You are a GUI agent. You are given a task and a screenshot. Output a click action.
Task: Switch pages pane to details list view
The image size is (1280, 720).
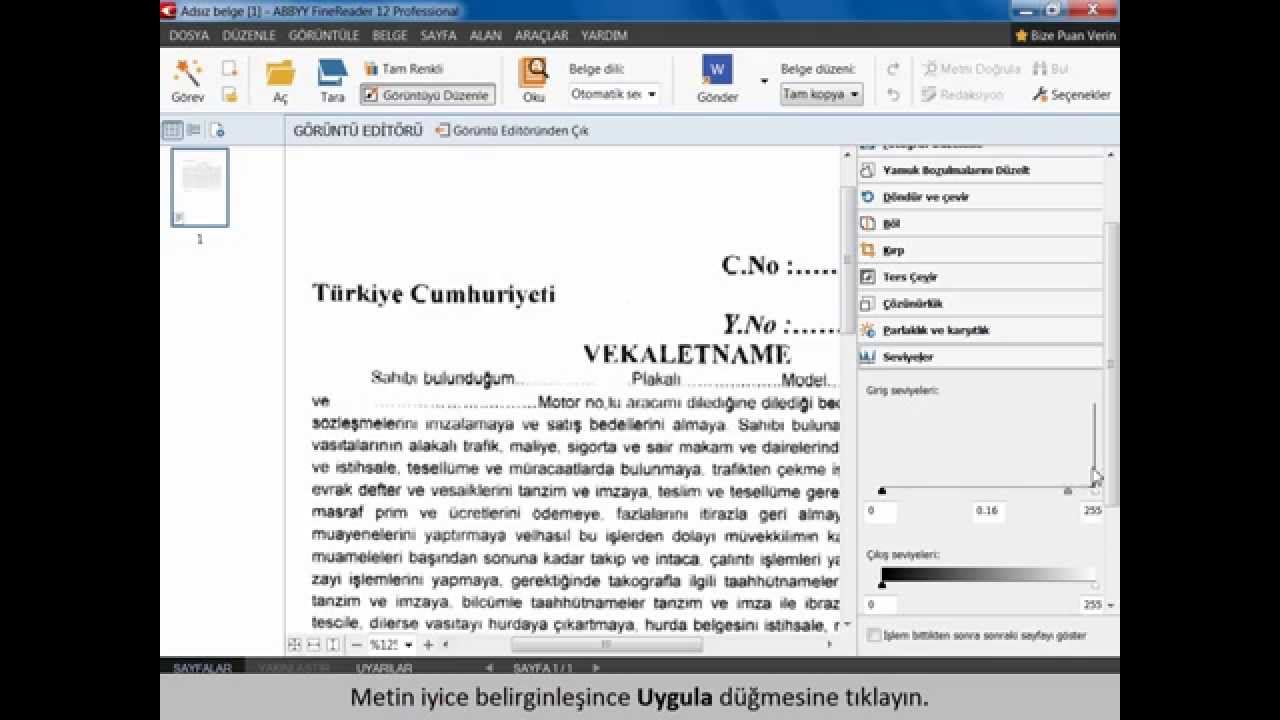point(194,130)
